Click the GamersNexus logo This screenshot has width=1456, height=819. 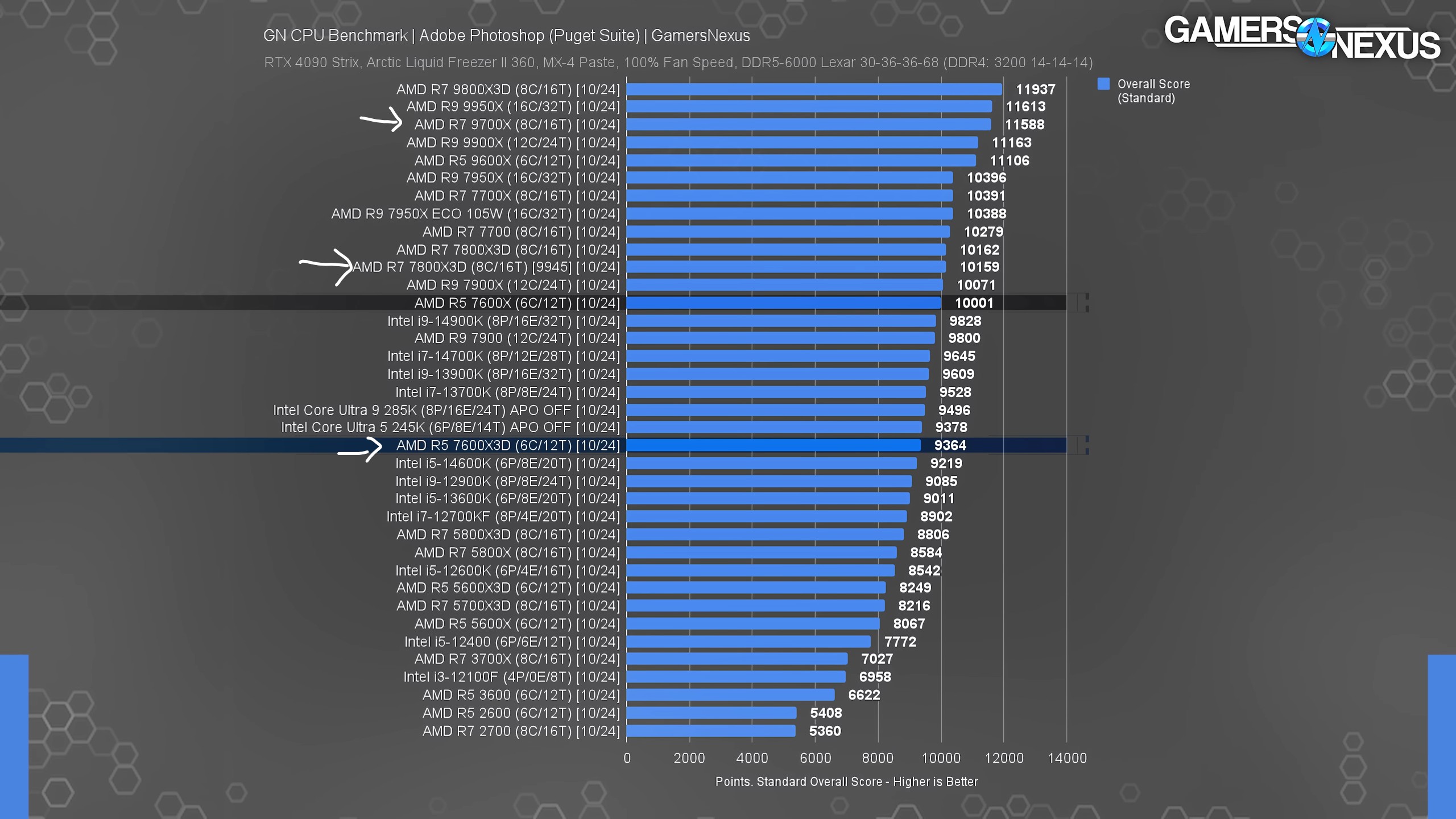click(x=1302, y=38)
